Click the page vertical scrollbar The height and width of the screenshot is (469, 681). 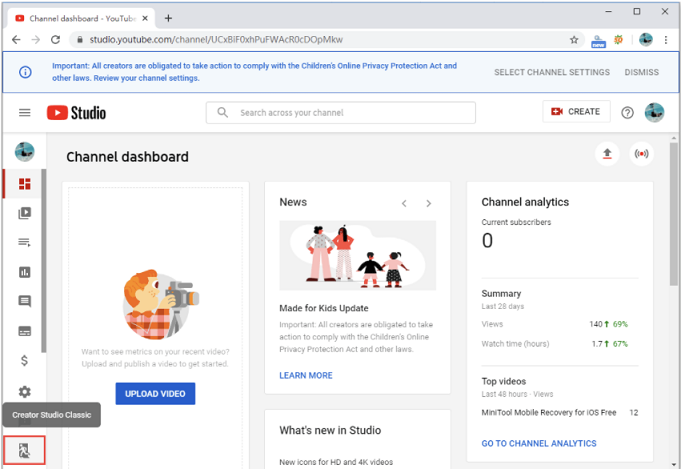674,214
